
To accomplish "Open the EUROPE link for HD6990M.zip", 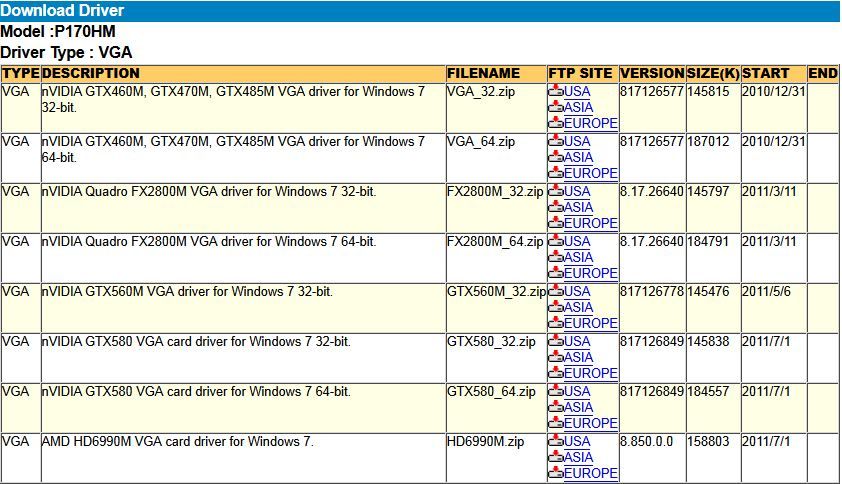I will point(591,473).
